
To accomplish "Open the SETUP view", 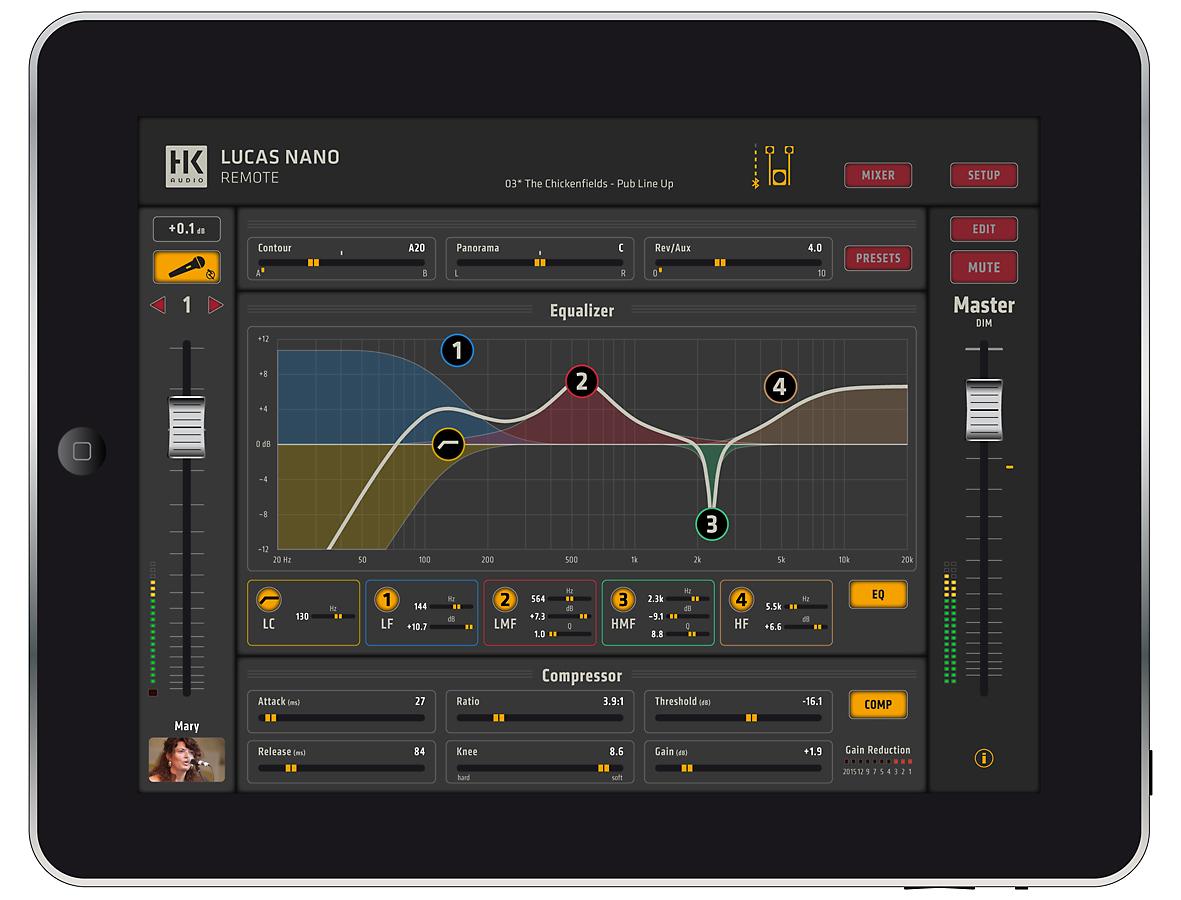I will (984, 175).
